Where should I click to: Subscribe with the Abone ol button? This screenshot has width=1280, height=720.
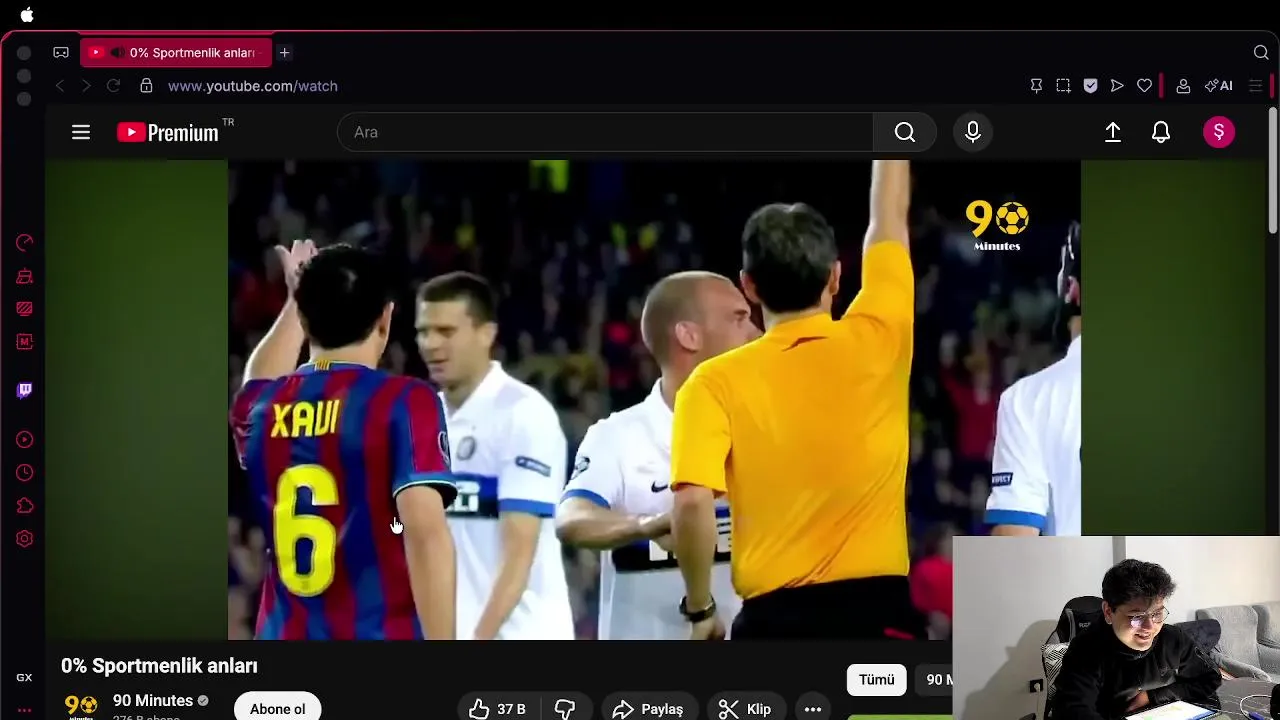(277, 707)
